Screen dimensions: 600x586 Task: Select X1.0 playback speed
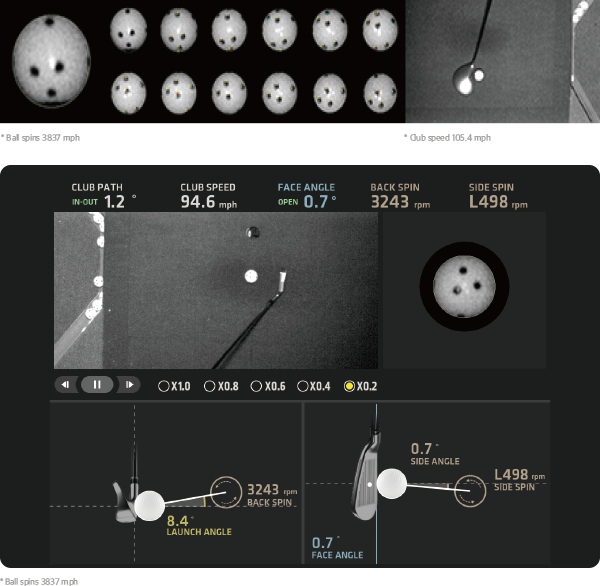click(x=174, y=386)
